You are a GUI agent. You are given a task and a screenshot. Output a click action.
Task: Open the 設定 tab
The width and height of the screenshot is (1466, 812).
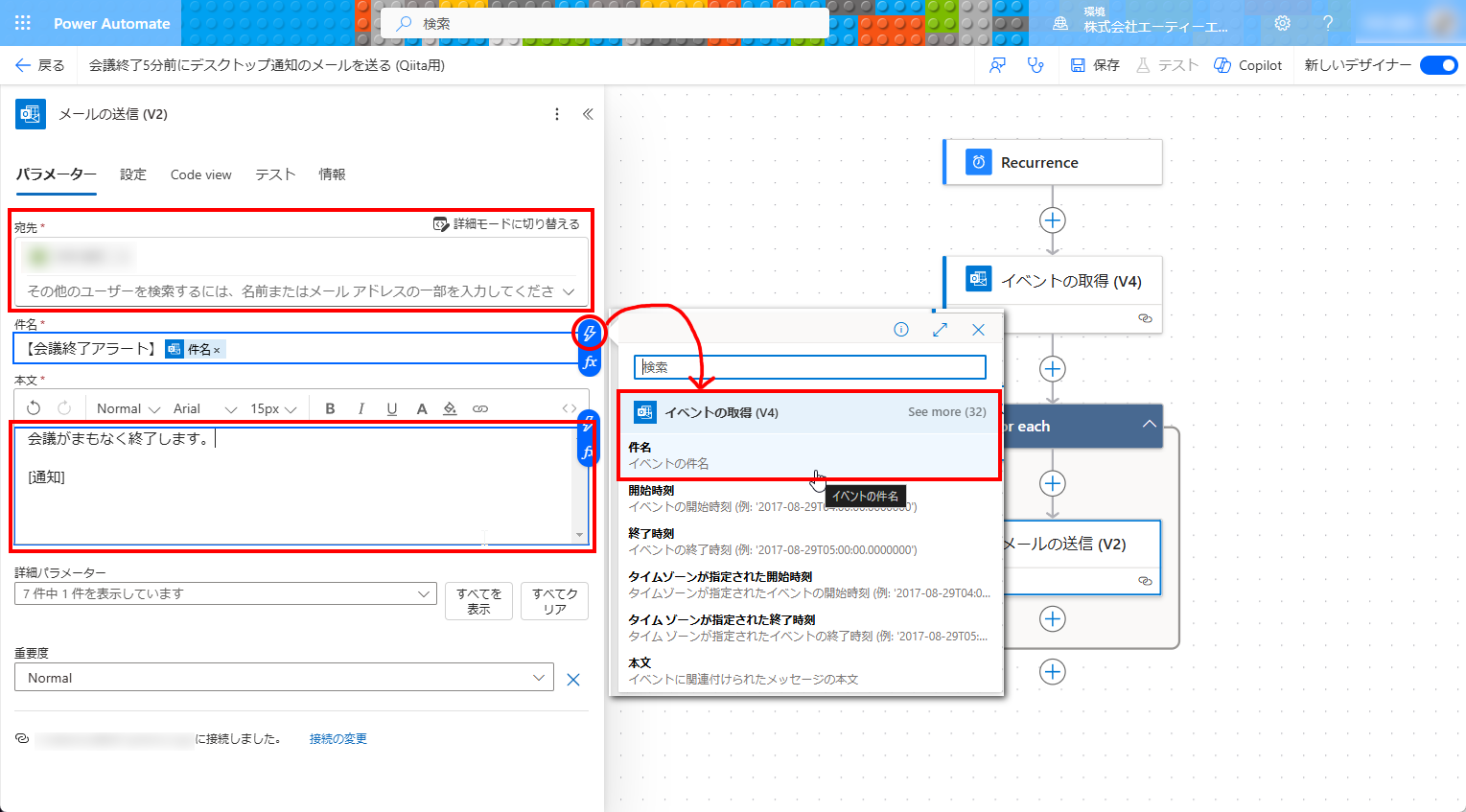[x=133, y=174]
